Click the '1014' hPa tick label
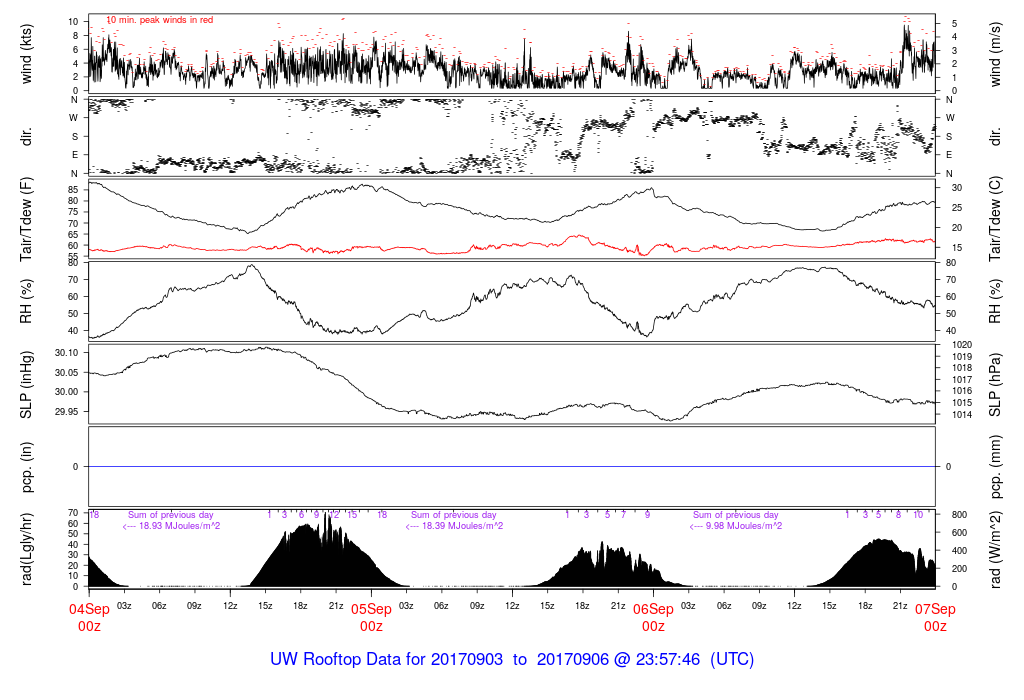 [x=962, y=415]
